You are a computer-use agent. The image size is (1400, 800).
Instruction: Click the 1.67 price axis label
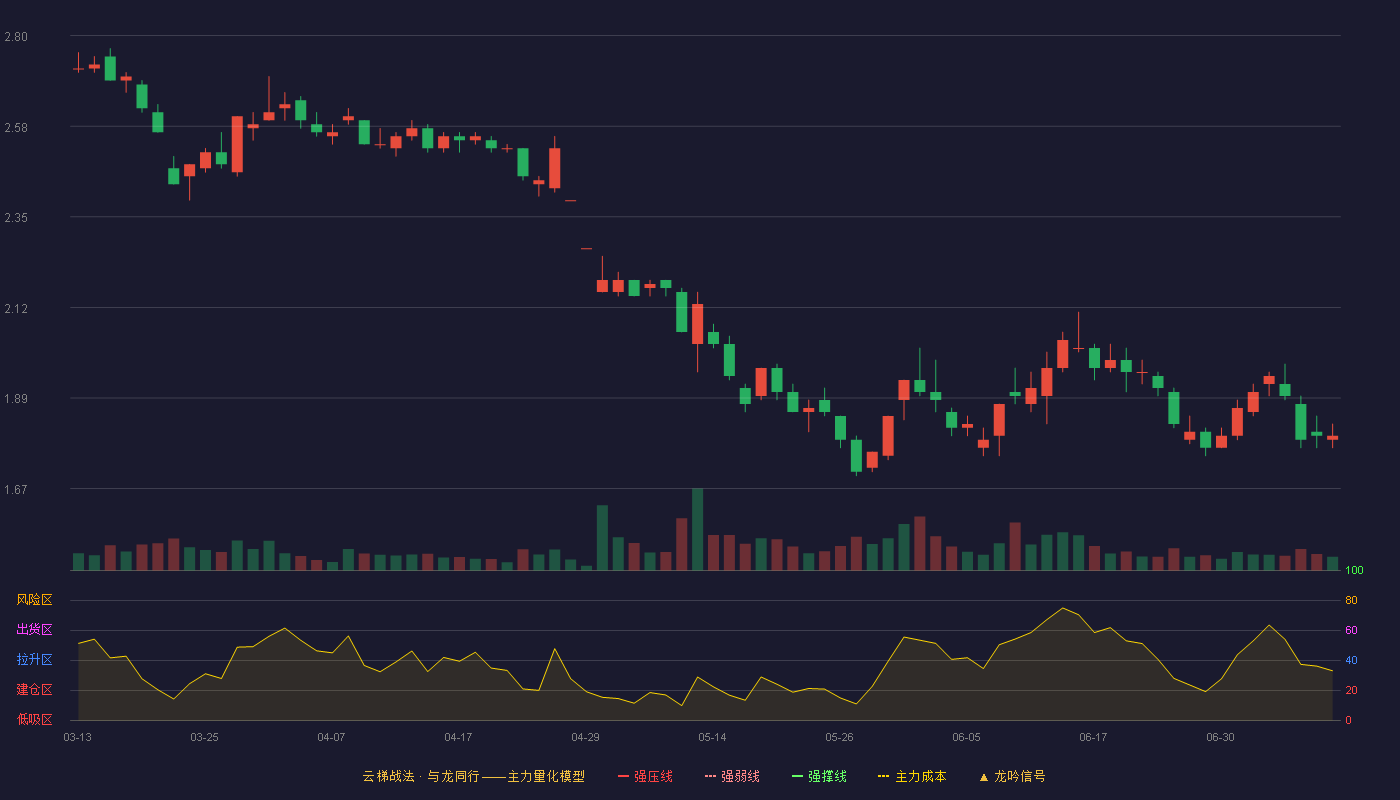click(16, 490)
